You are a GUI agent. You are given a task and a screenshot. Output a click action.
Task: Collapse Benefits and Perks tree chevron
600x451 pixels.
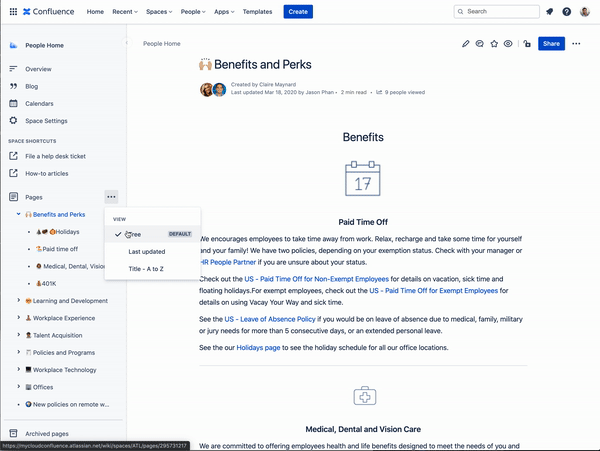click(x=18, y=214)
